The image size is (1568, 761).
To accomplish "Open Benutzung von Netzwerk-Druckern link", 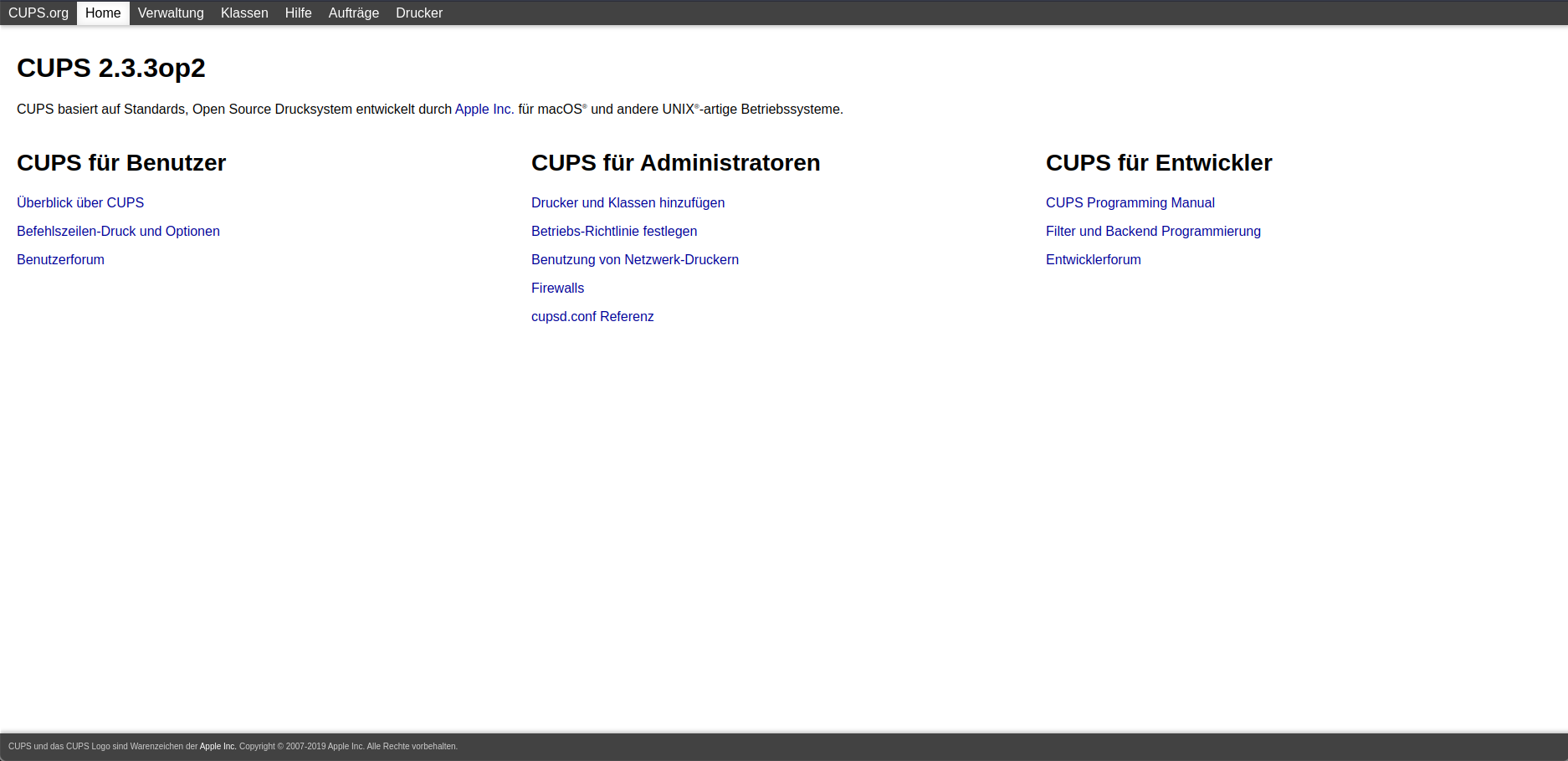I will (x=635, y=260).
